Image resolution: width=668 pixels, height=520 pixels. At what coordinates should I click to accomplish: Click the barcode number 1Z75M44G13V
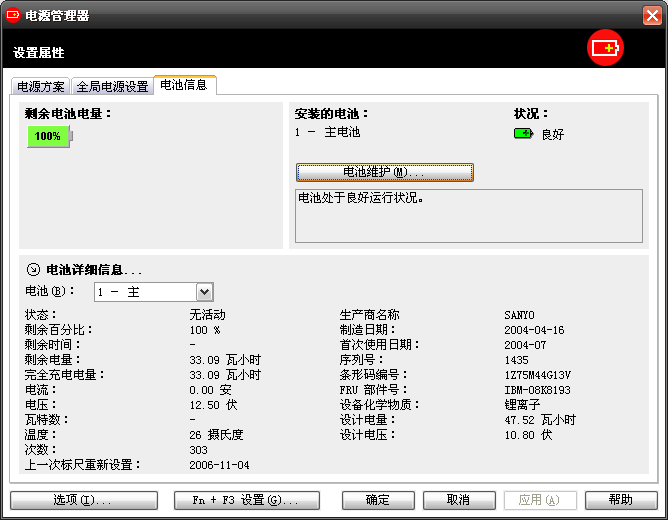(538, 375)
